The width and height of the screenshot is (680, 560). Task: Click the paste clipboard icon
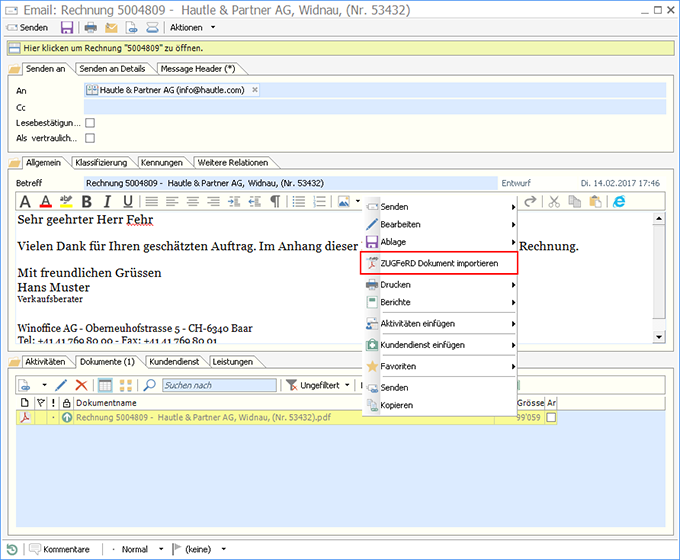[595, 202]
